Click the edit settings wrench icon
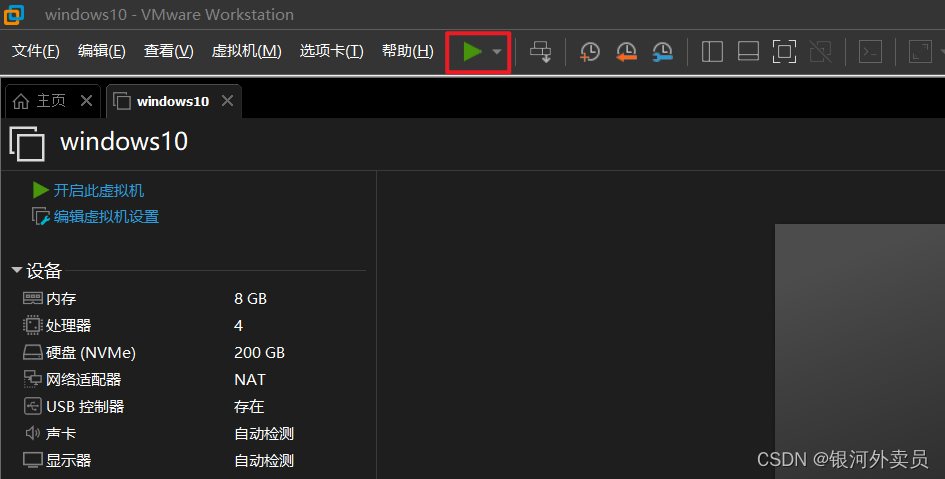Image resolution: width=945 pixels, height=479 pixels. coord(40,216)
